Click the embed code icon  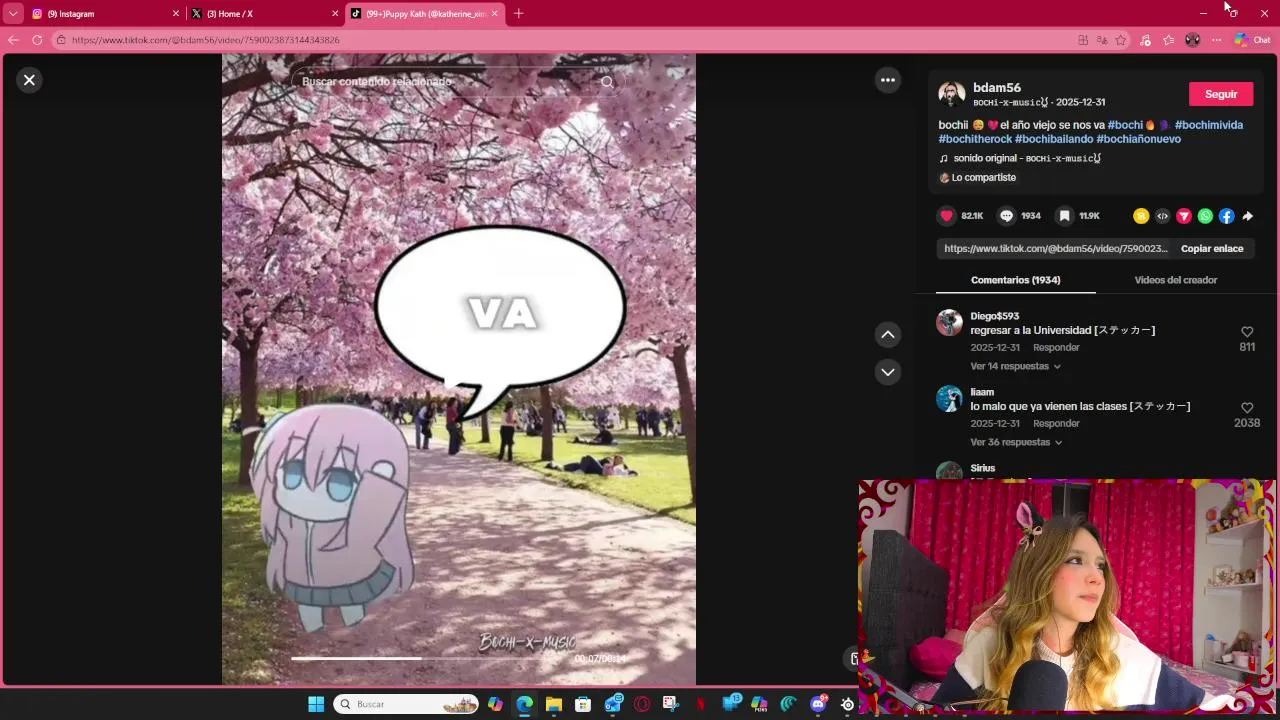tap(1162, 216)
